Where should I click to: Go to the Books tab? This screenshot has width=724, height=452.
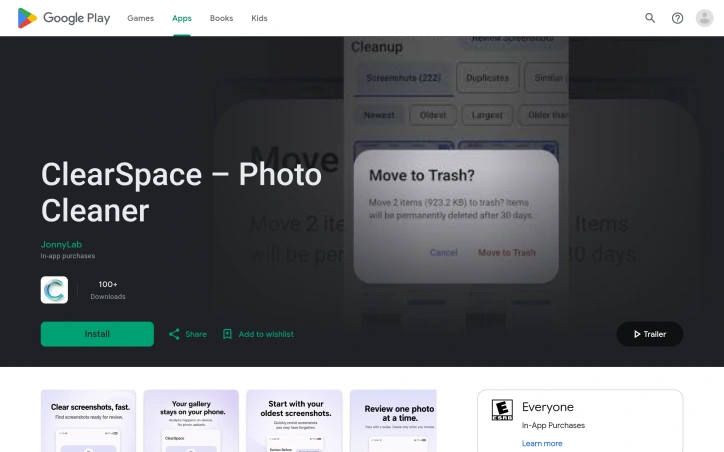pyautogui.click(x=221, y=18)
